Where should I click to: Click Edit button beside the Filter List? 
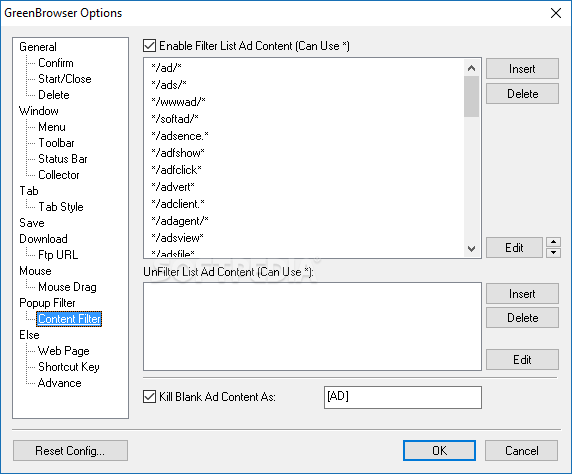coord(514,248)
